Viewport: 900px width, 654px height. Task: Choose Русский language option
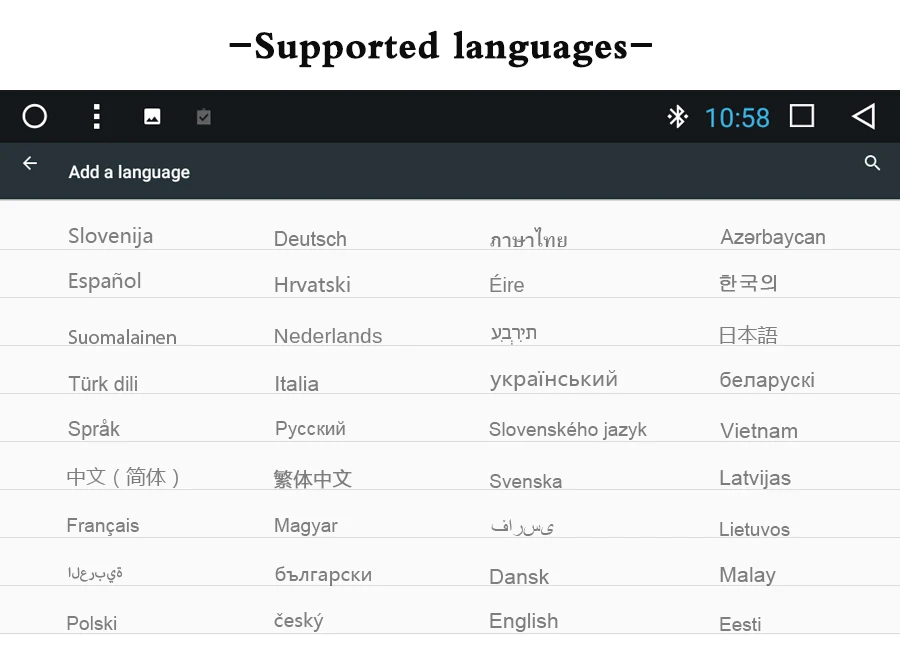point(310,428)
